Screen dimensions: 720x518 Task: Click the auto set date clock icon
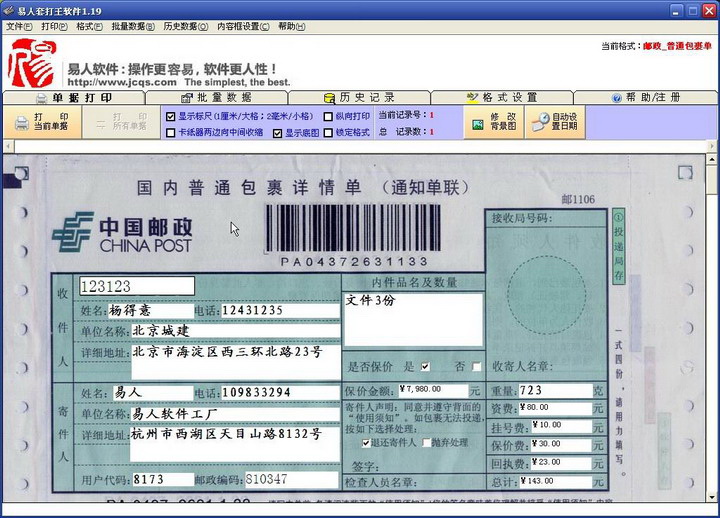[x=540, y=122]
